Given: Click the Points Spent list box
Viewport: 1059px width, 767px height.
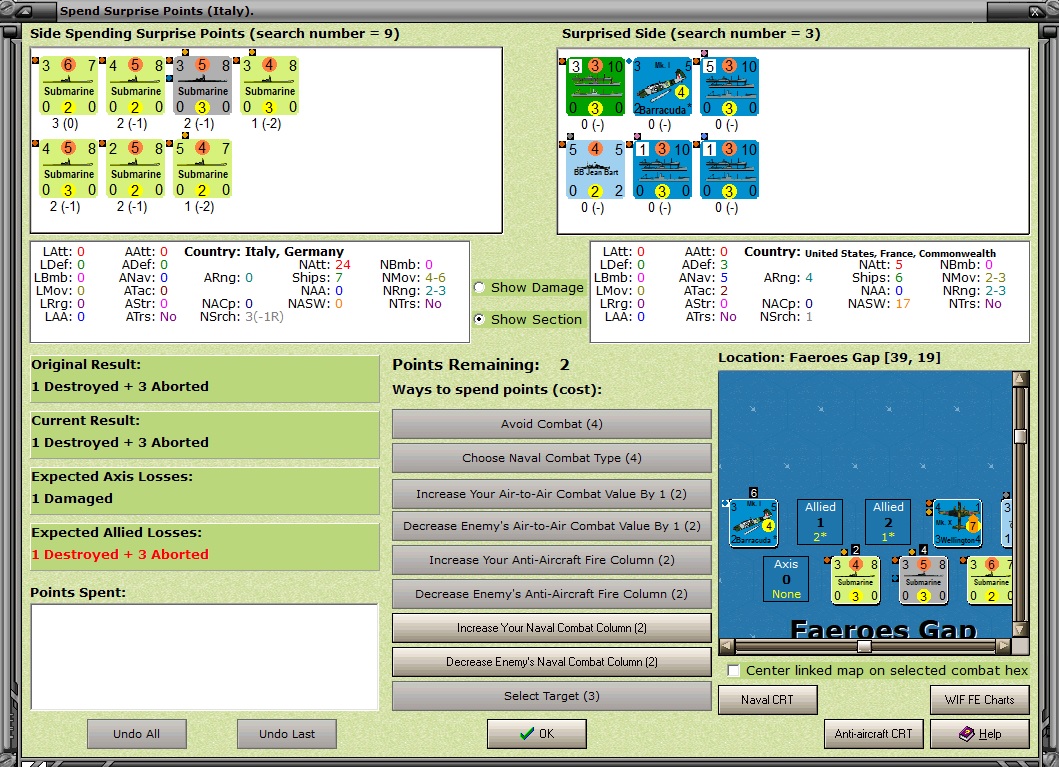Looking at the screenshot, I should 204,657.
